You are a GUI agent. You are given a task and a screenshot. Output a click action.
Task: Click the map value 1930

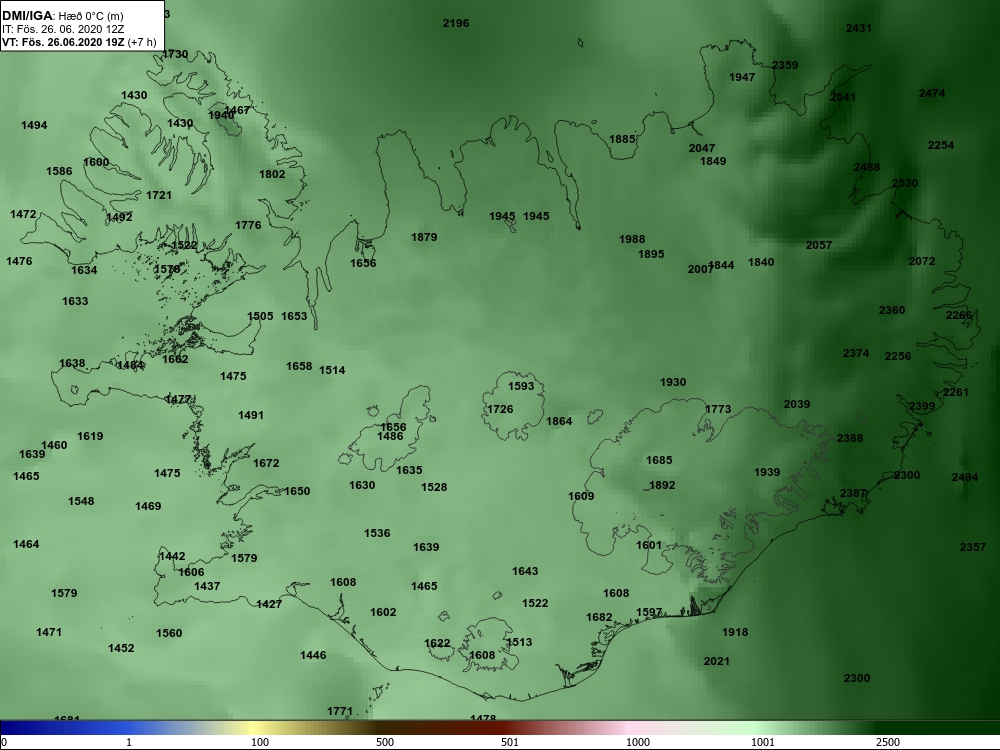673,382
